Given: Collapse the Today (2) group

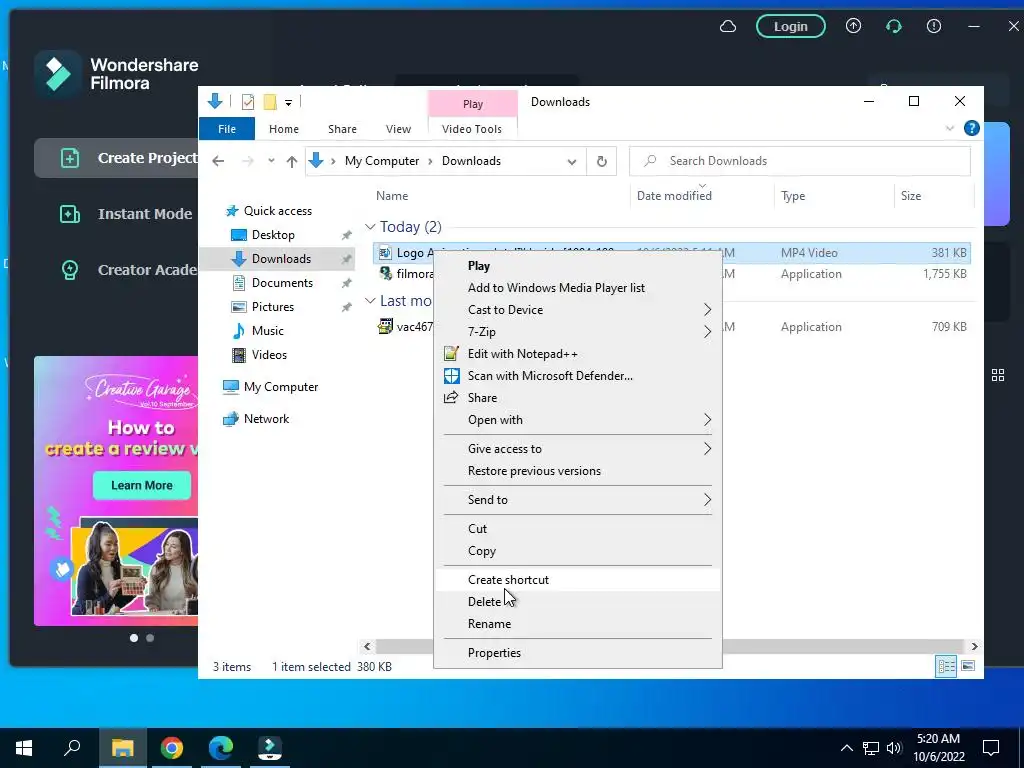Looking at the screenshot, I should click(370, 227).
